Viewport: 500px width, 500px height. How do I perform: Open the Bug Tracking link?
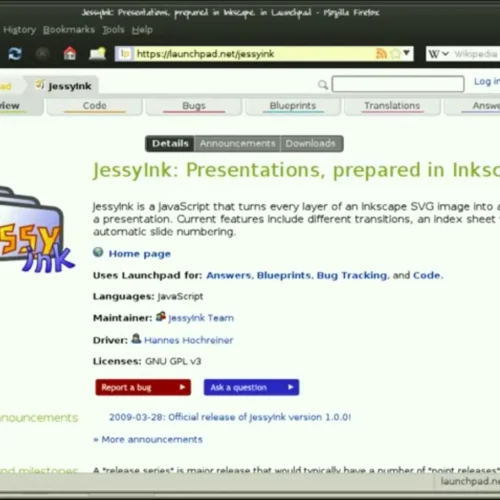[352, 275]
